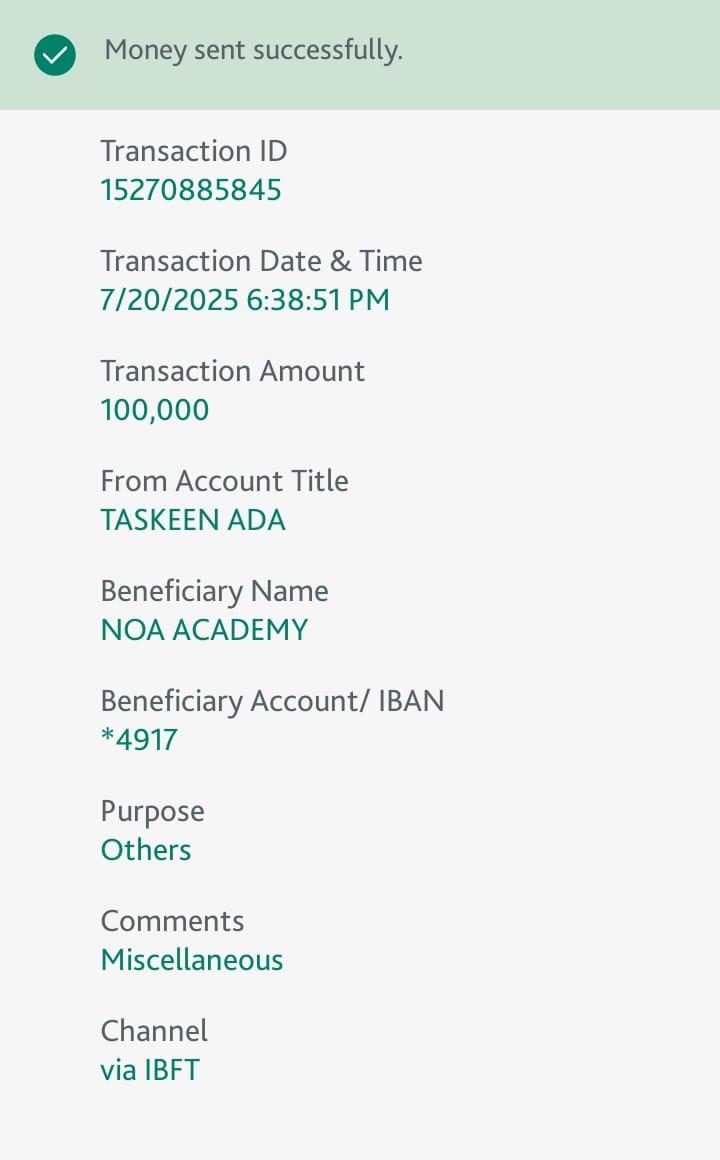
Task: Select the masked account number *4917
Action: tap(139, 740)
